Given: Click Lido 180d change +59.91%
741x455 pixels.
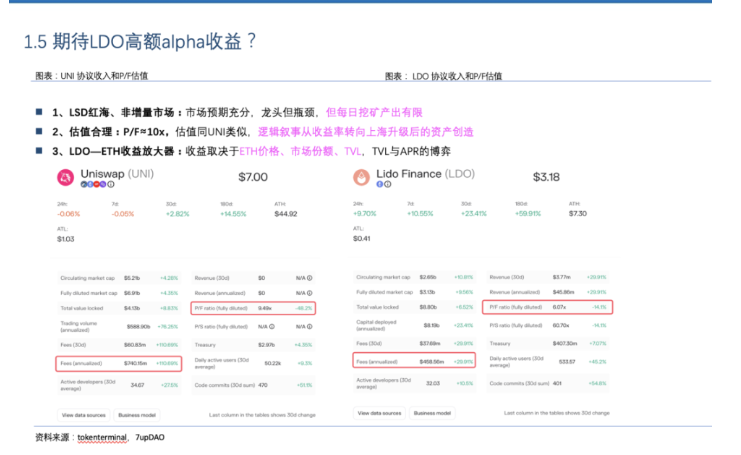Looking at the screenshot, I should (x=528, y=214).
